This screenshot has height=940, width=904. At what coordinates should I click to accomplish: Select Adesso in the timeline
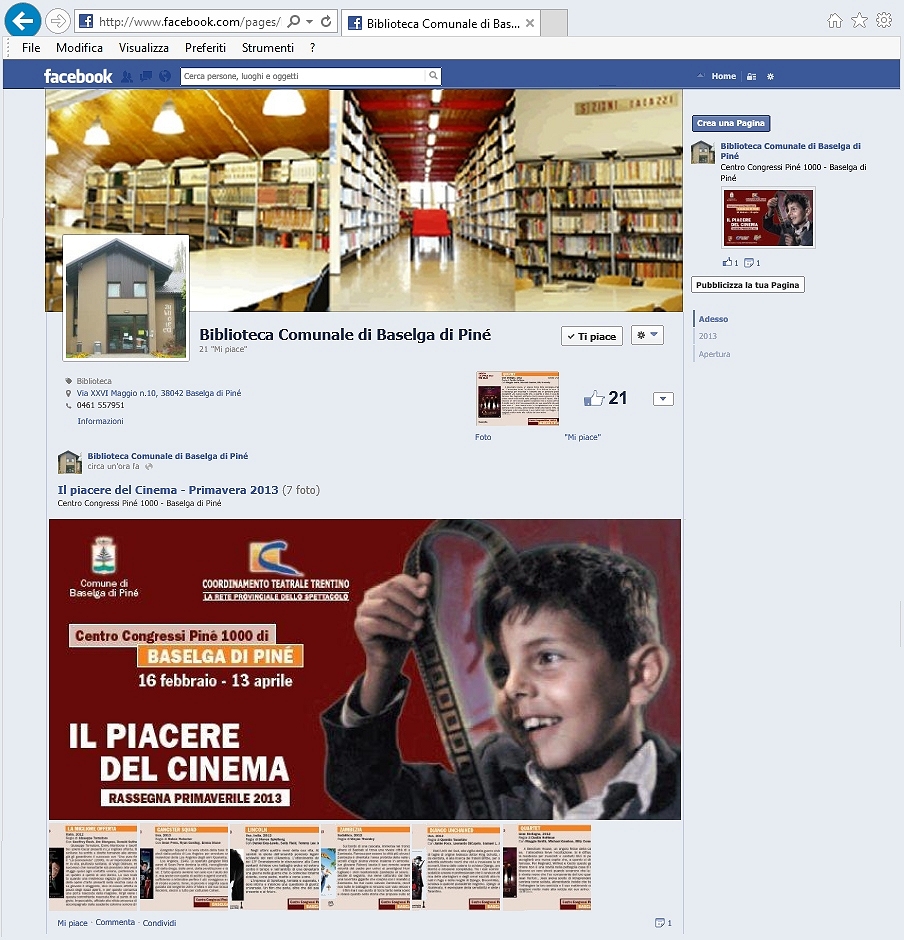[x=713, y=319]
